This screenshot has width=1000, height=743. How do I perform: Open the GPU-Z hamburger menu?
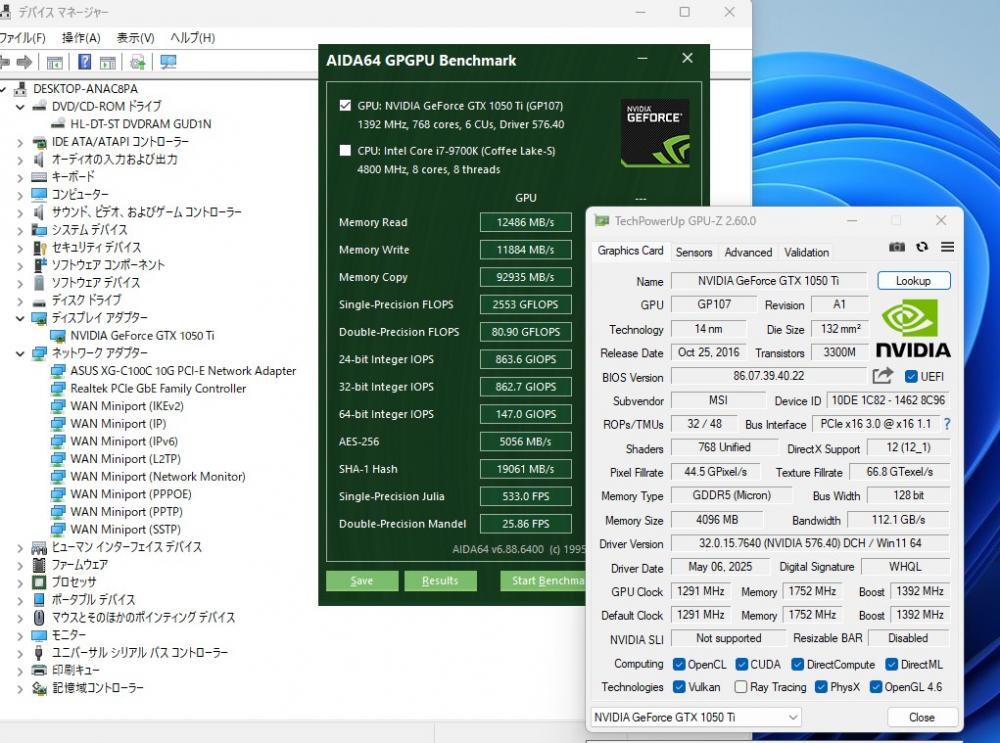click(948, 247)
